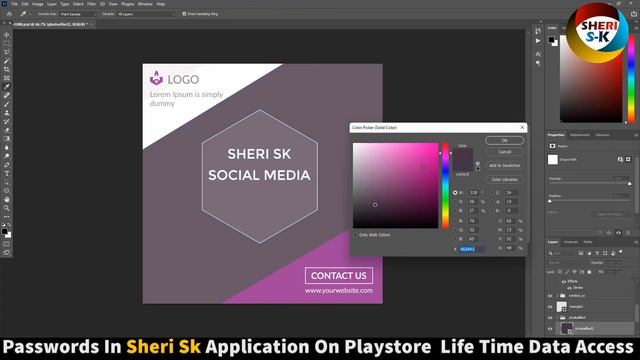
Task: Select the Move tool in the toolbox
Action: 7,35
